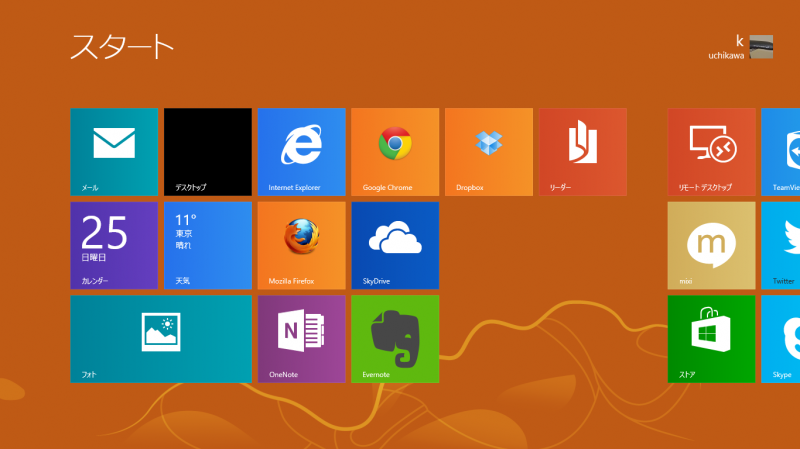Image resolution: width=800 pixels, height=449 pixels.
Task: Launch the OneNote tile
Action: point(302,339)
